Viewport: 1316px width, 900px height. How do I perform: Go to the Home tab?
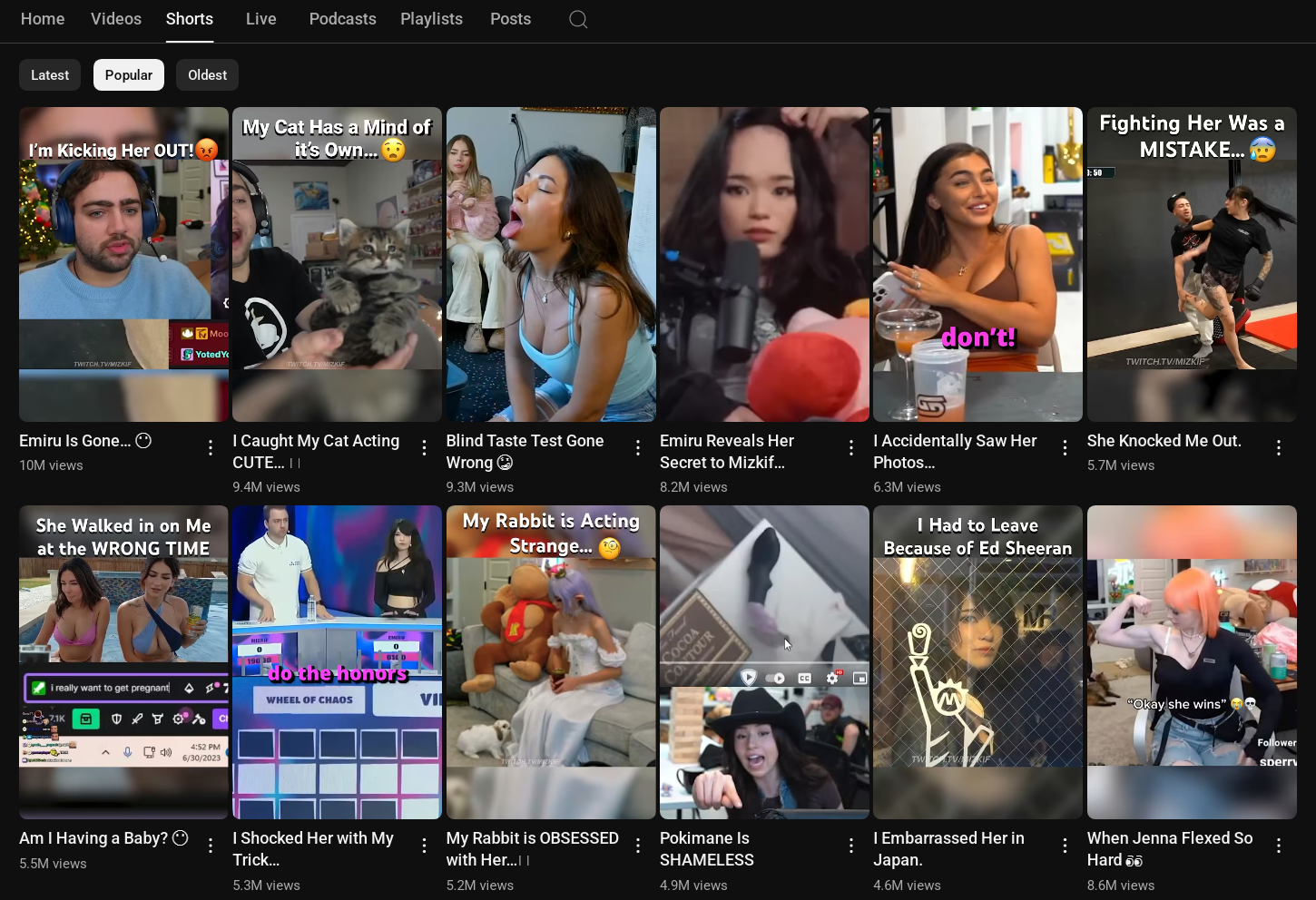[x=43, y=19]
